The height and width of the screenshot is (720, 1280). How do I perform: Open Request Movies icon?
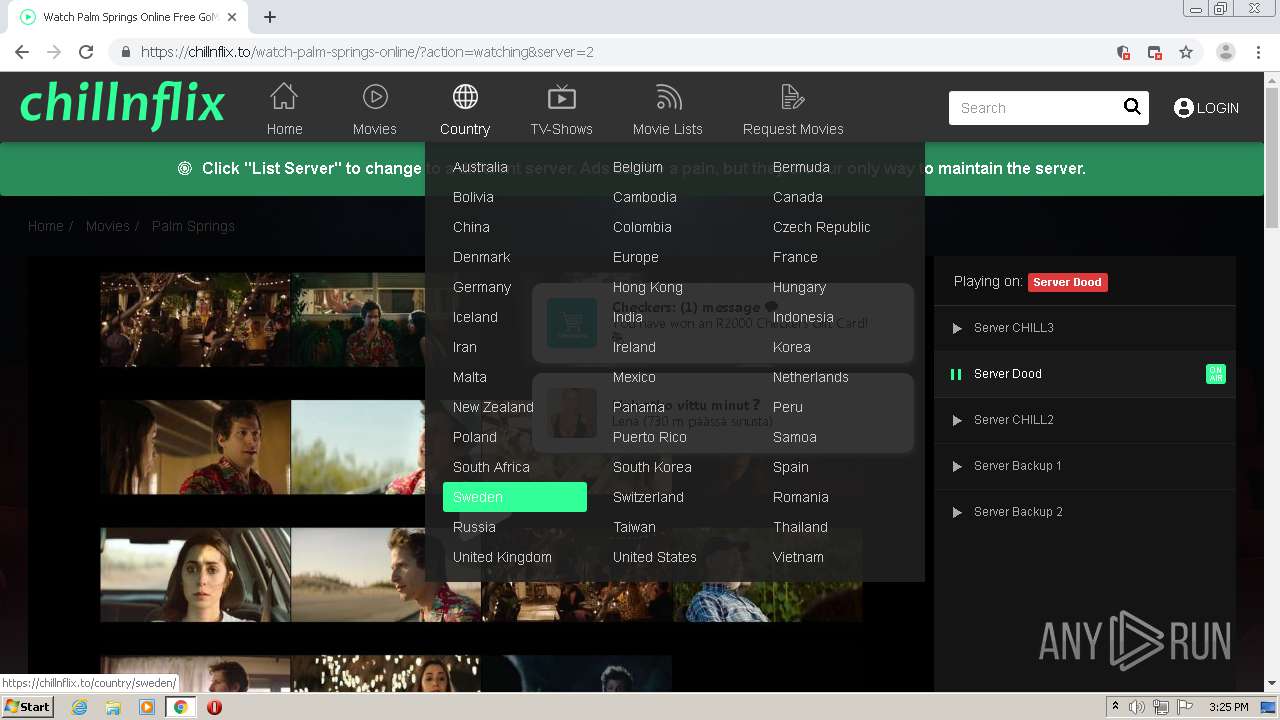coord(793,97)
